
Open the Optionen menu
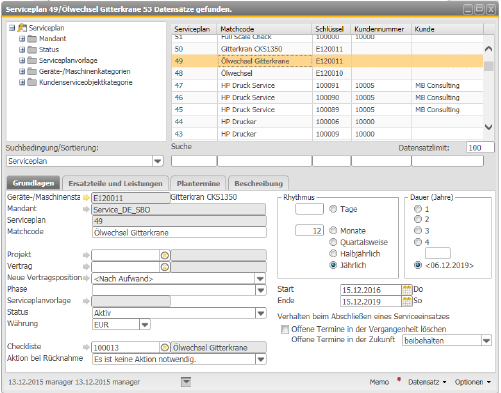473,382
